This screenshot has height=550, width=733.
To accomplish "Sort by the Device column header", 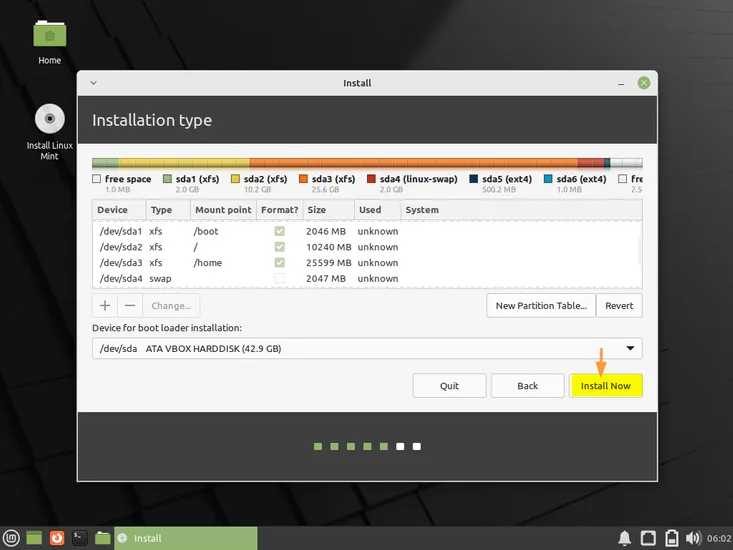I will point(119,210).
